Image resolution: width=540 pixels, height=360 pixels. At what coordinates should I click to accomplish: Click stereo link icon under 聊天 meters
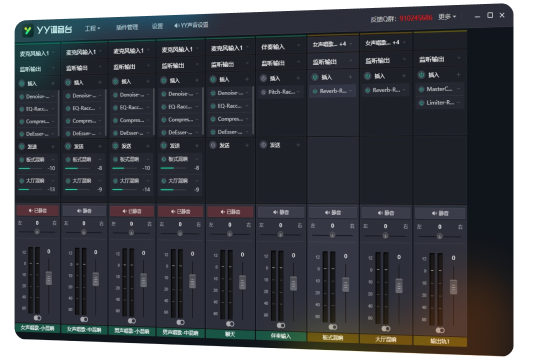point(230,324)
